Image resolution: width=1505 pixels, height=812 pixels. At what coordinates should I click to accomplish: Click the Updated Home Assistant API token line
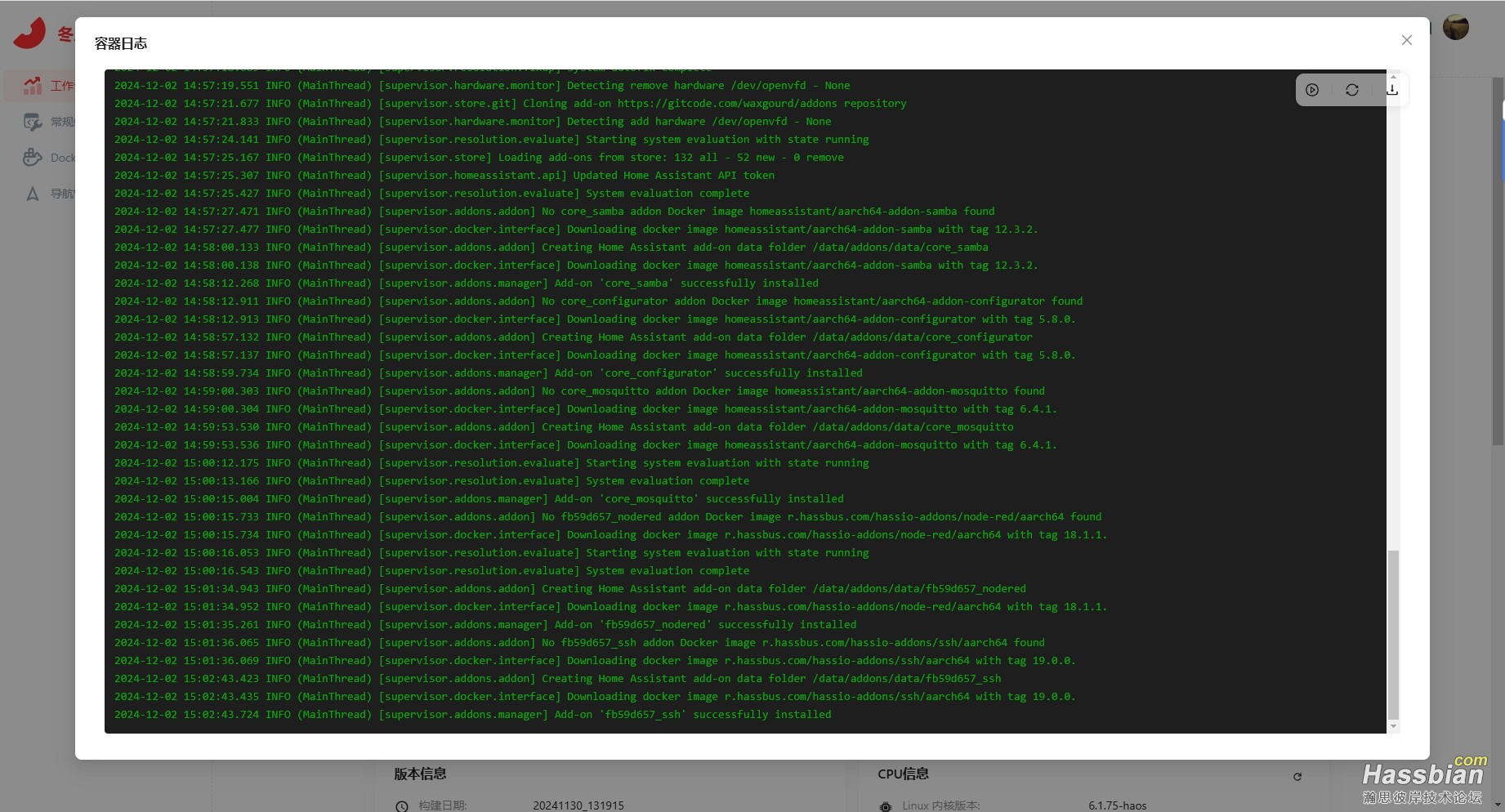point(444,176)
